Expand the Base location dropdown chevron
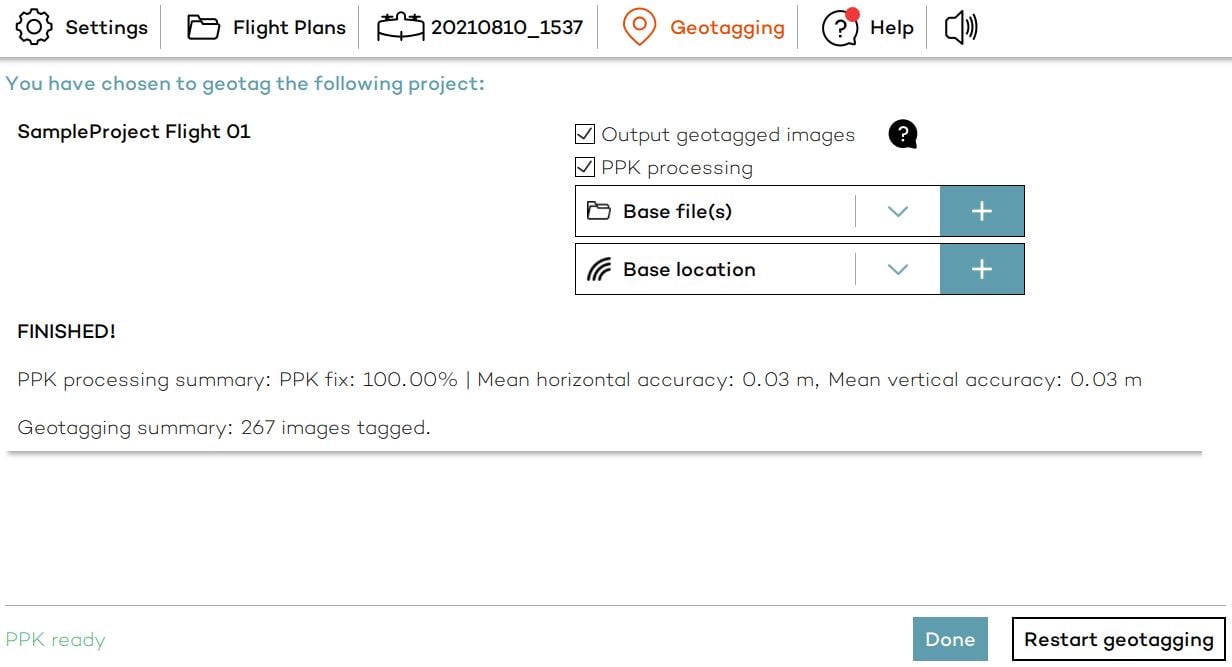This screenshot has width=1232, height=667. (897, 270)
